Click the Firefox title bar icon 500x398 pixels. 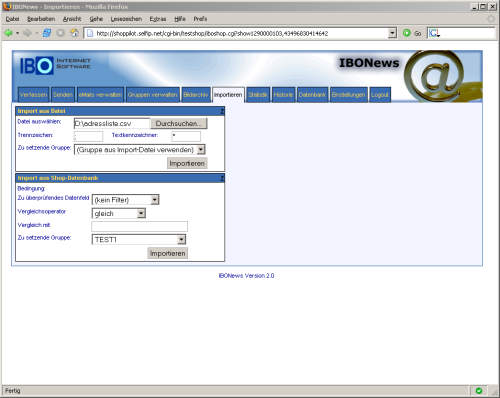coord(7,6)
